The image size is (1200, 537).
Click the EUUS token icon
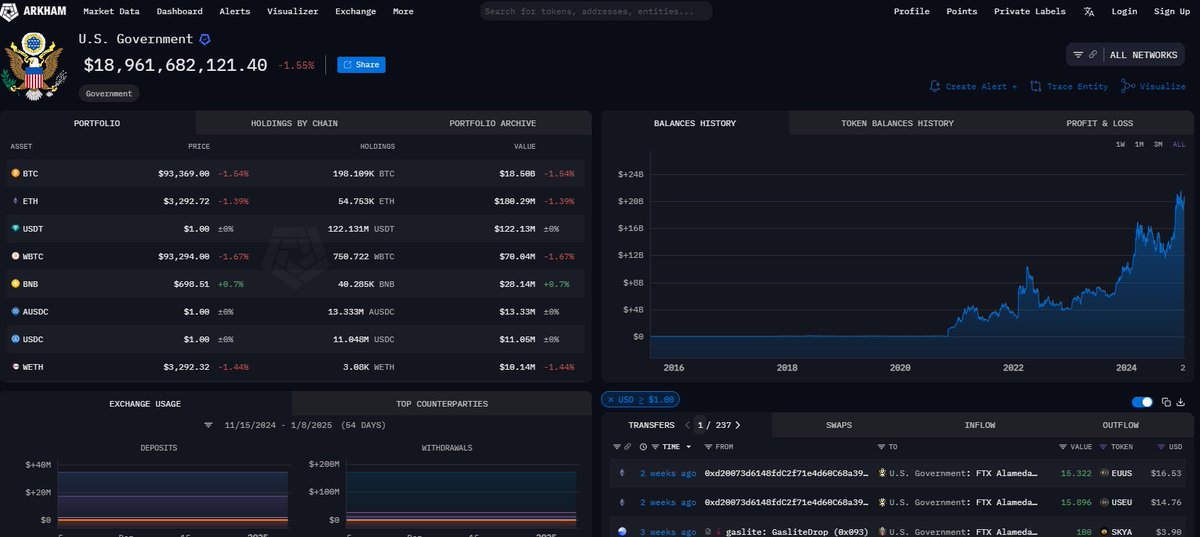(1104, 473)
